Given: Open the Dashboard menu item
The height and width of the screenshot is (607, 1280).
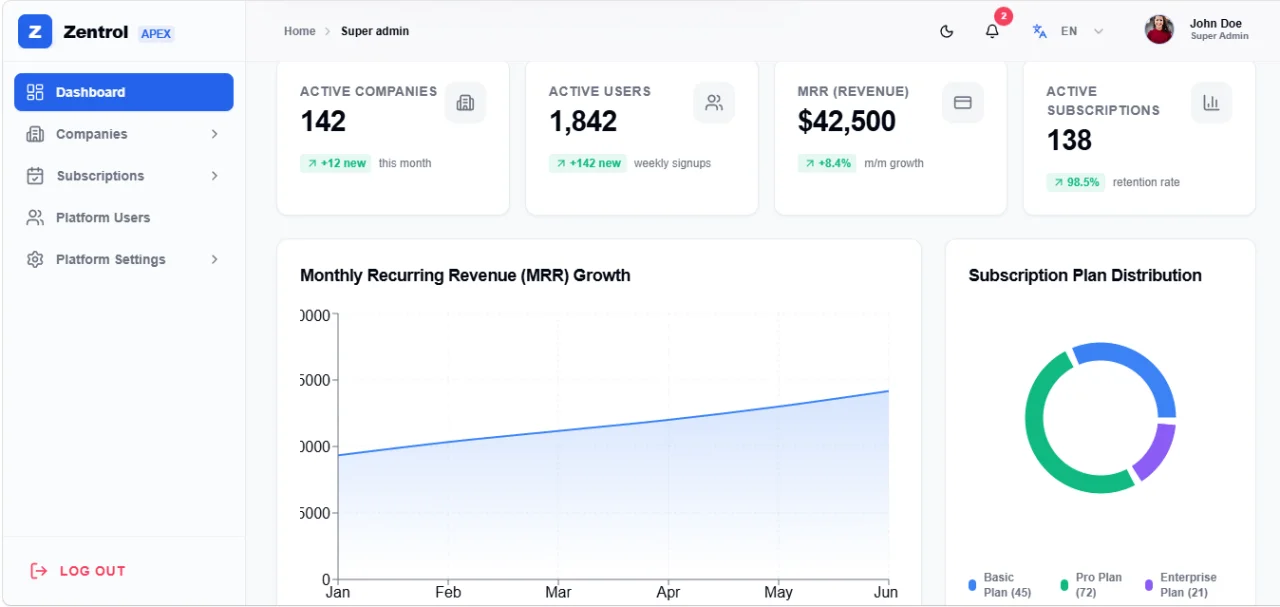Looking at the screenshot, I should click(124, 92).
